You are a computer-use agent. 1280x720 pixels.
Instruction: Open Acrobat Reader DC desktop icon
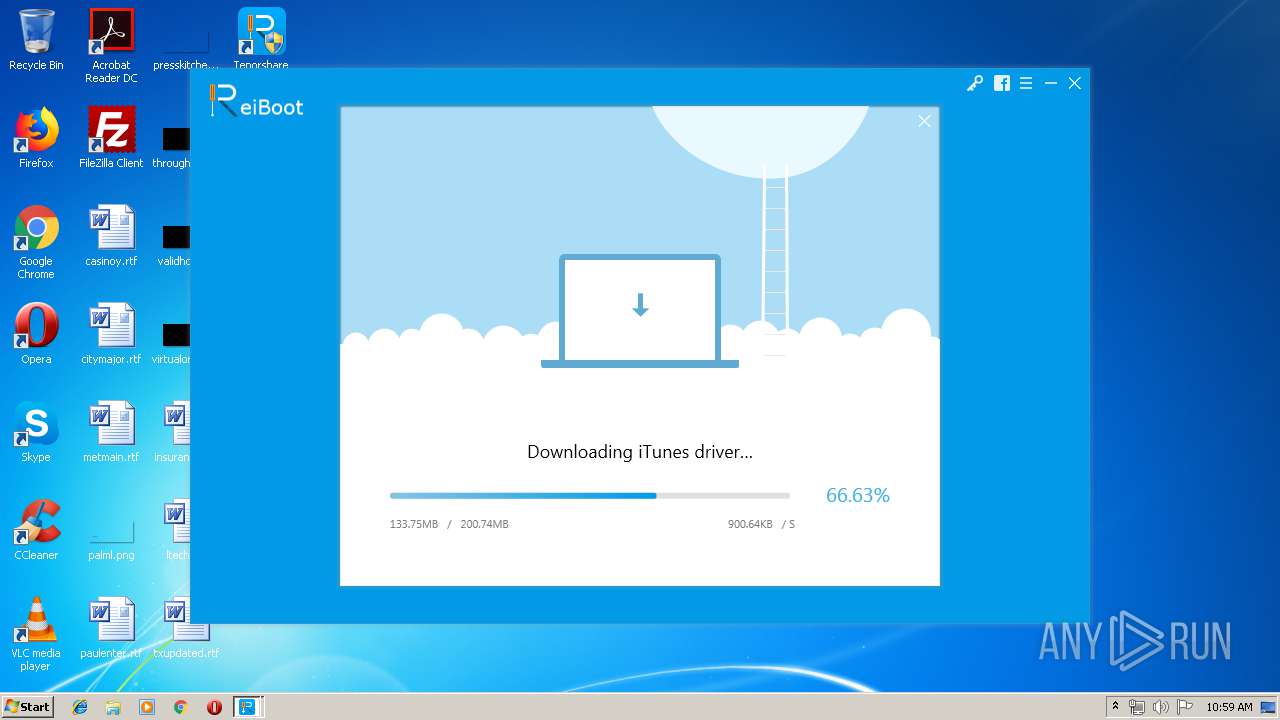click(111, 46)
